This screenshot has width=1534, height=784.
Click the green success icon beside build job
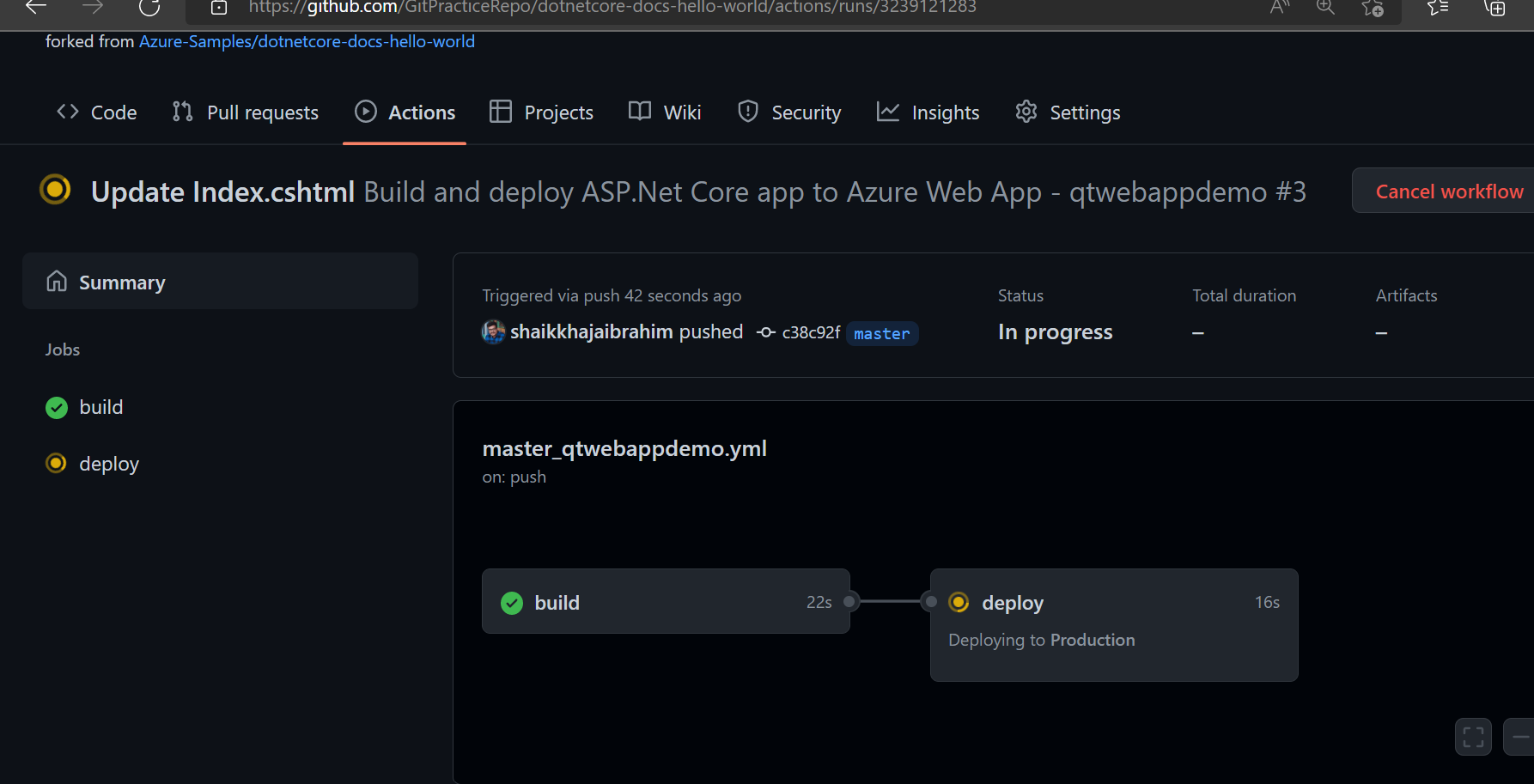[x=56, y=407]
